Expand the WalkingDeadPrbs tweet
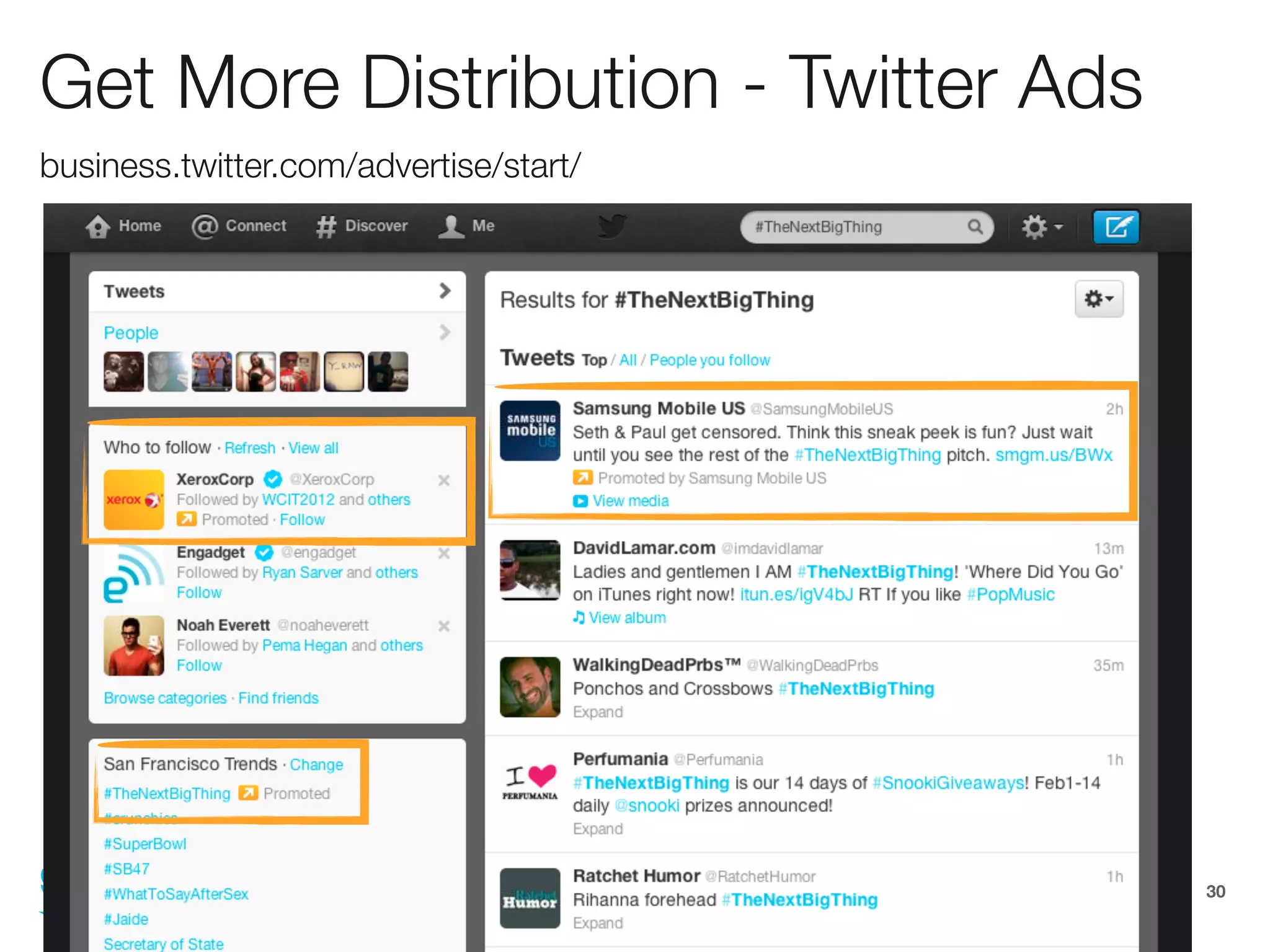 point(598,712)
